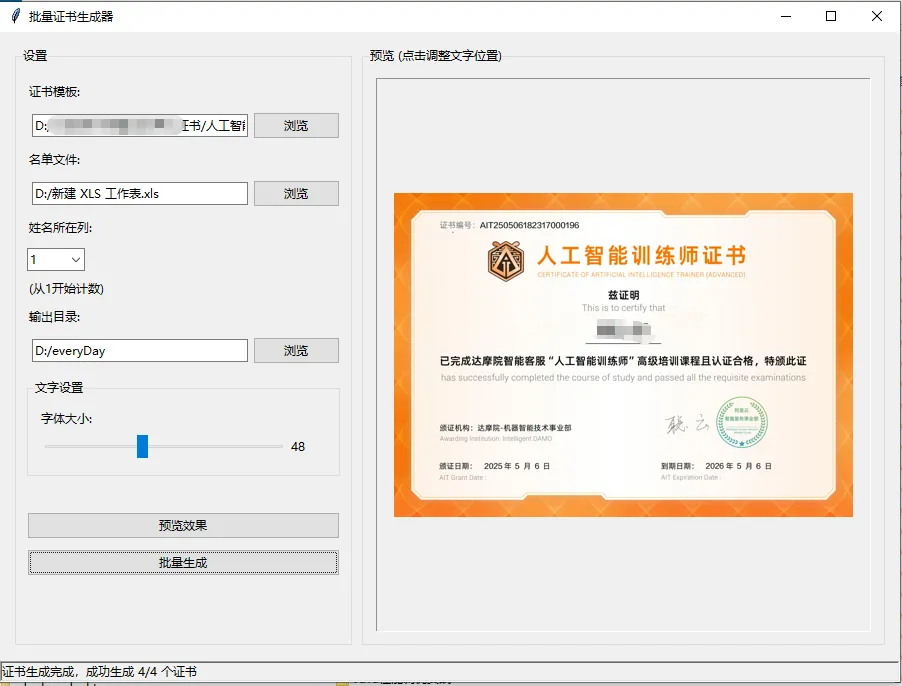Click the 字体大小 font size slider handle

click(142, 446)
